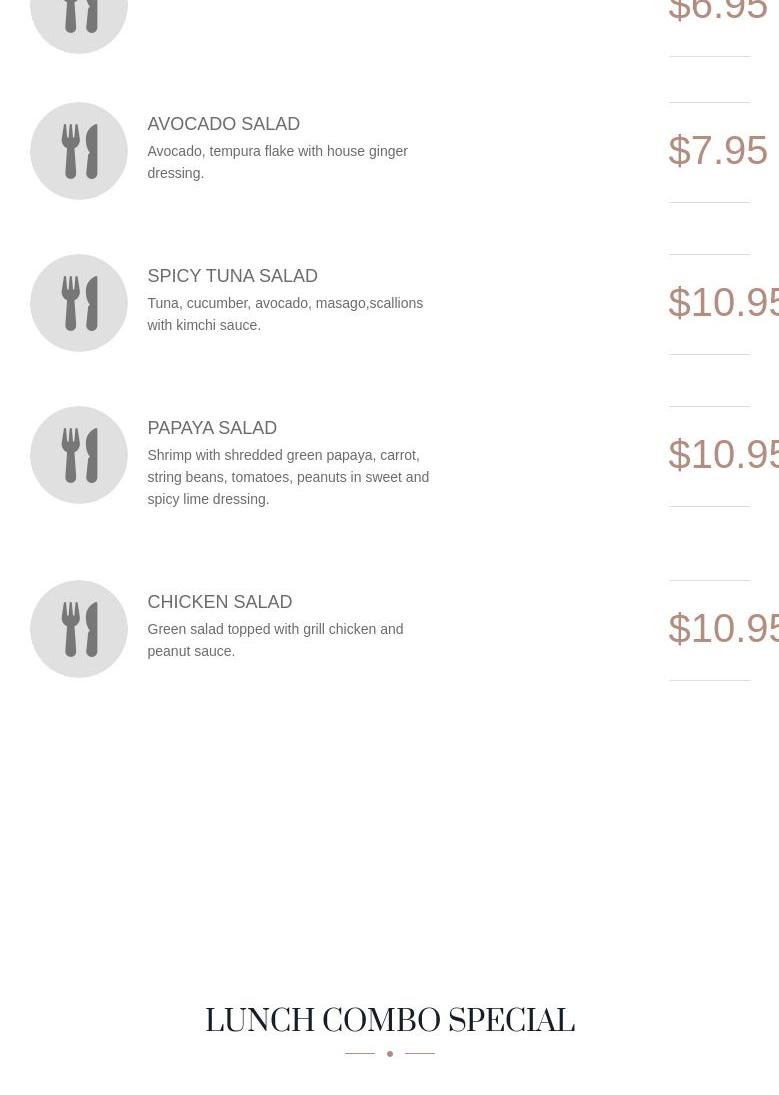Image resolution: width=779 pixels, height=1095 pixels.
Task: Click the Avocado Salad ginger dressing description
Action: point(277,162)
